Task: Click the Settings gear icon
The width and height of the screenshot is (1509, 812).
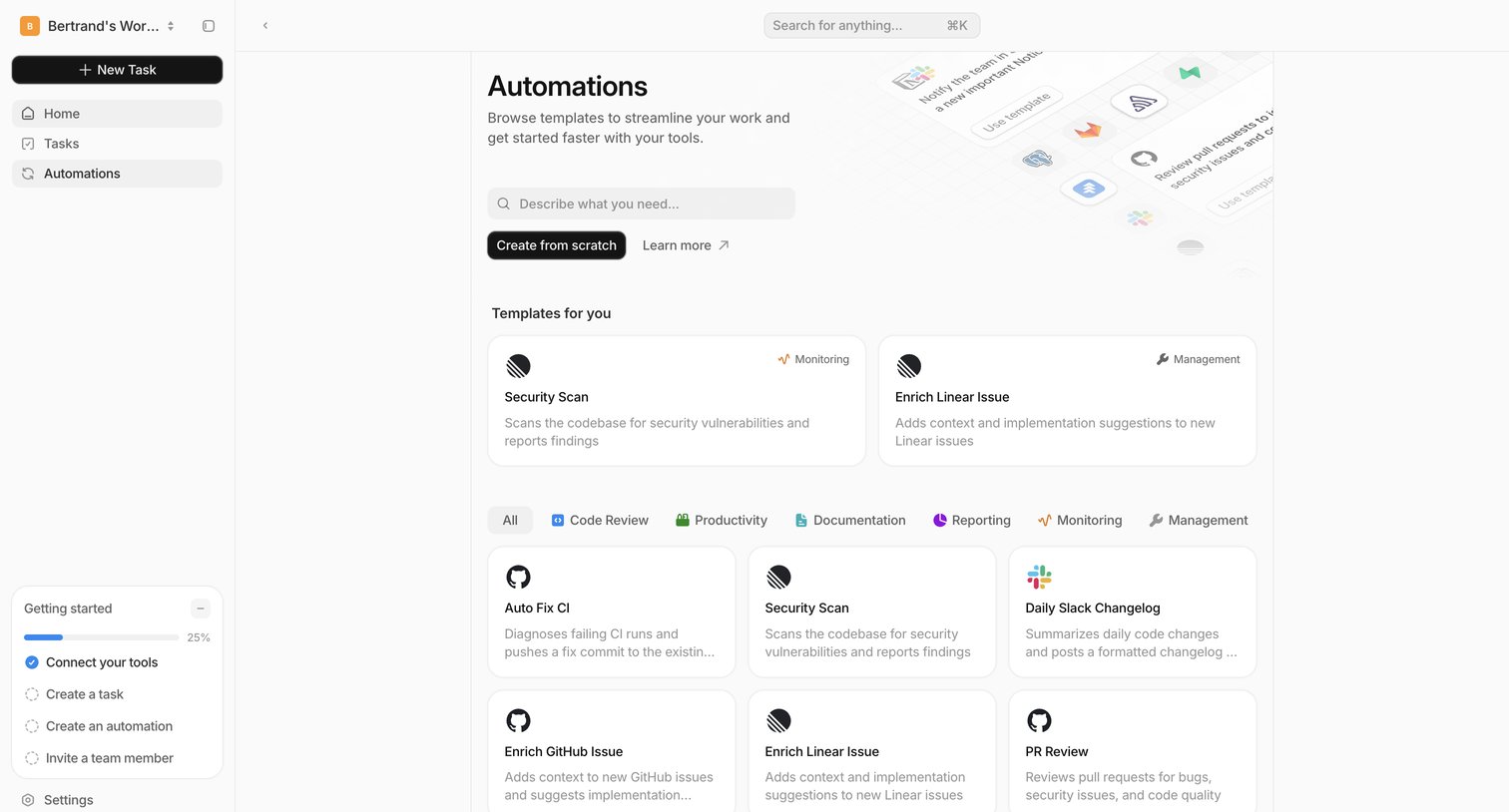Action: click(28, 800)
